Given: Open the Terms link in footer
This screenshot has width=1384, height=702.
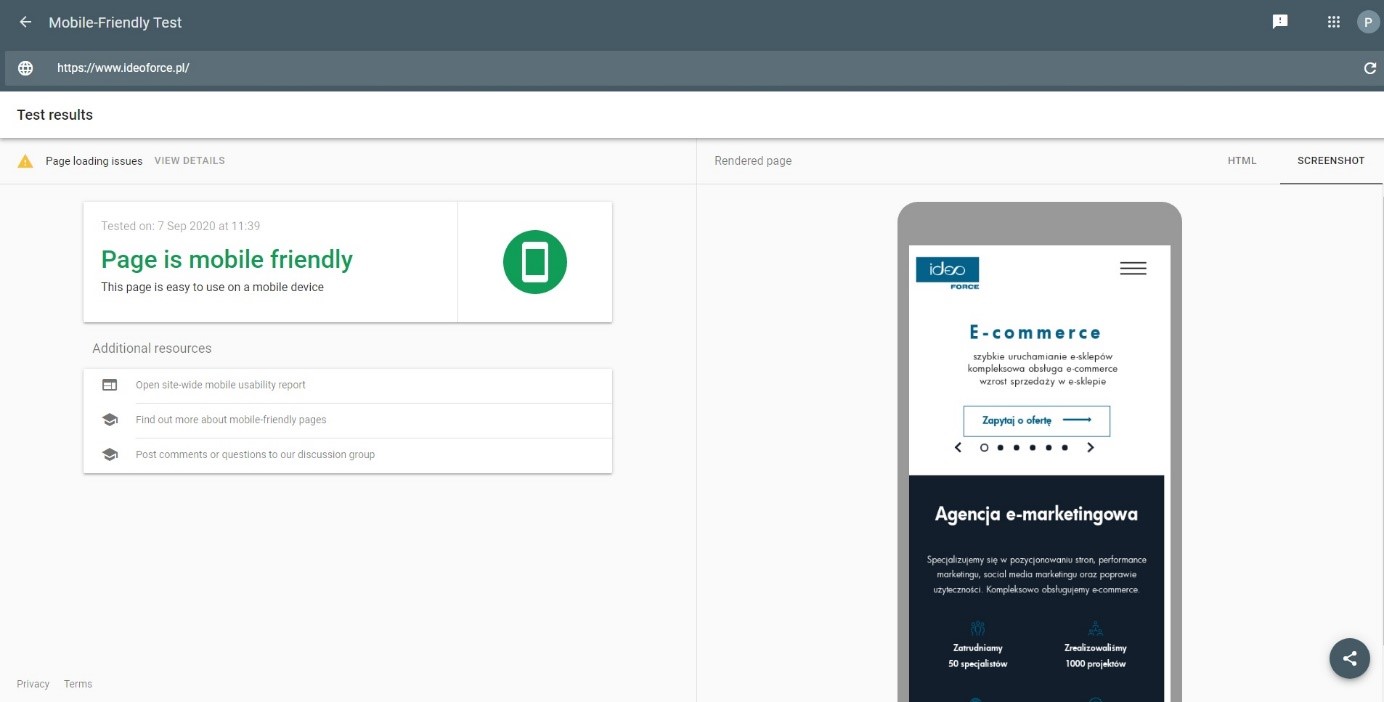Looking at the screenshot, I should [78, 684].
